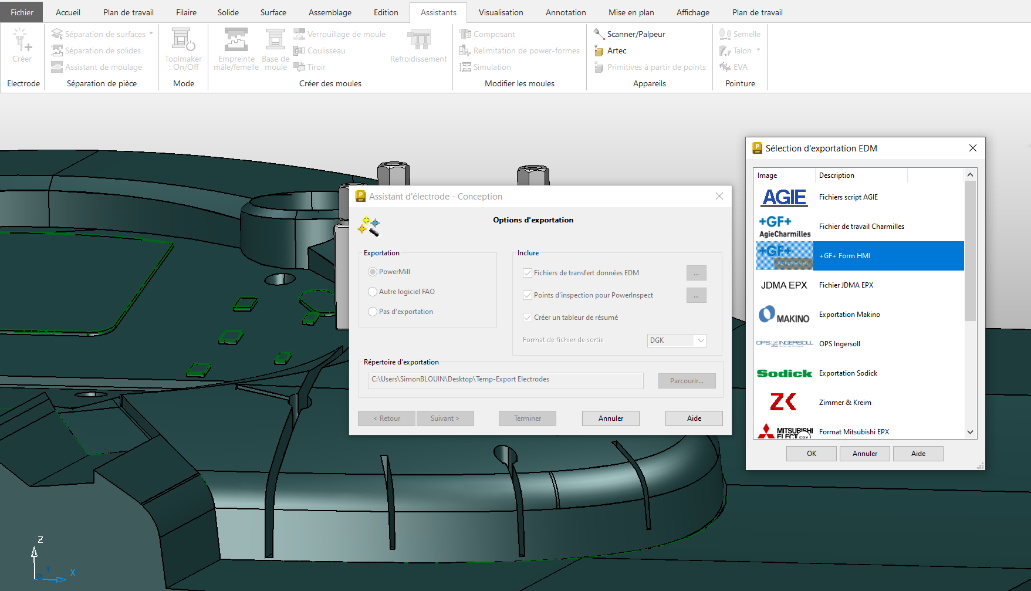Switch to the Visualisation ribbon tab

(501, 12)
